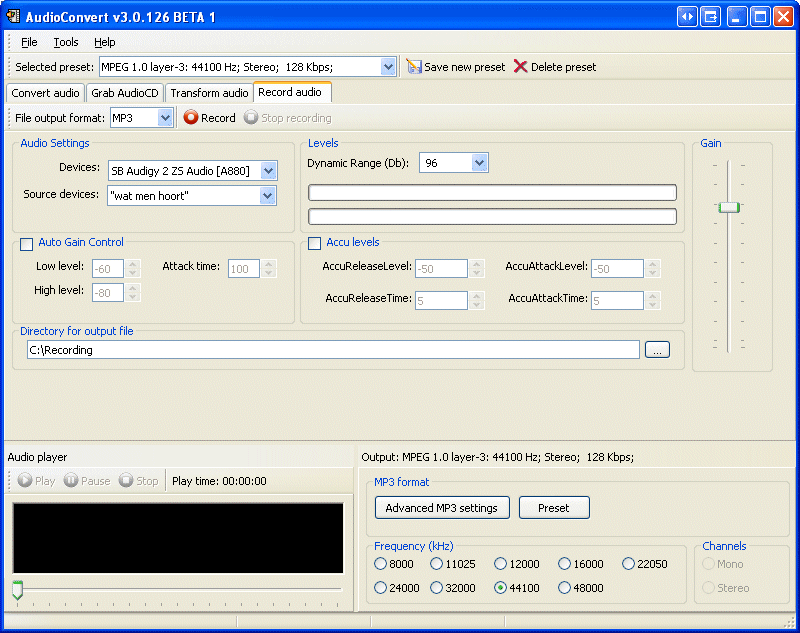Play audio in the Audio player

tap(36, 481)
